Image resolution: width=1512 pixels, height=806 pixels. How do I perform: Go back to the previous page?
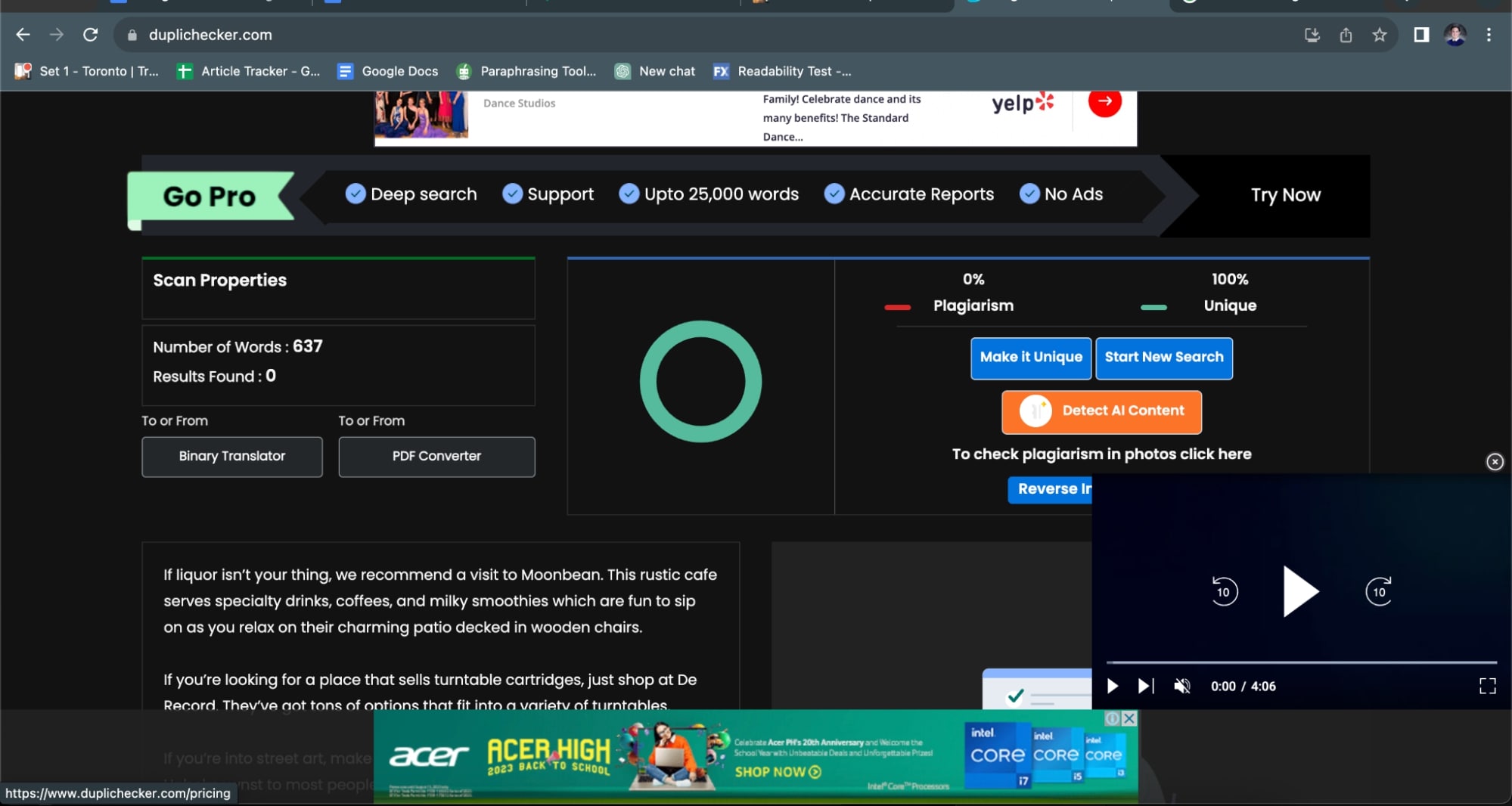[x=23, y=35]
